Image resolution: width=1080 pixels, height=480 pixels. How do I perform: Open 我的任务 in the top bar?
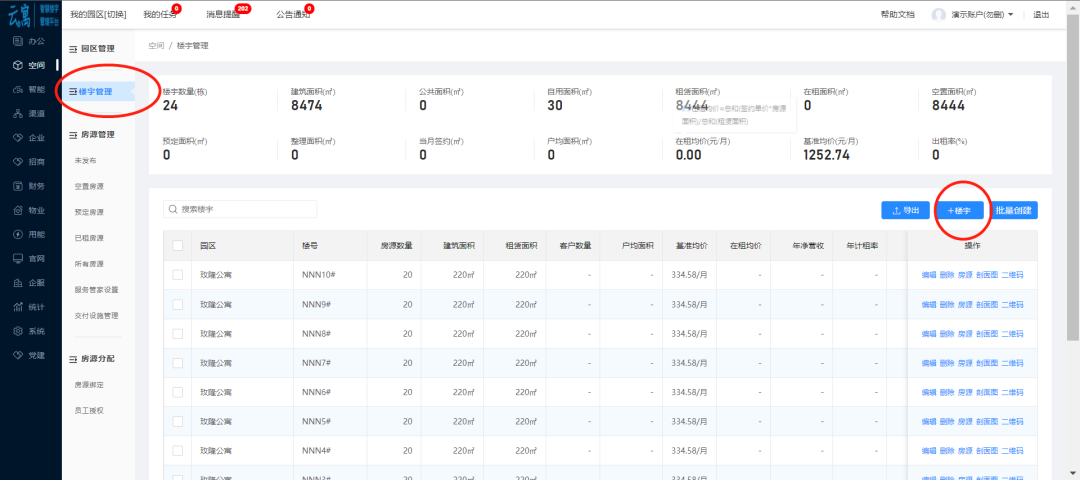point(158,14)
